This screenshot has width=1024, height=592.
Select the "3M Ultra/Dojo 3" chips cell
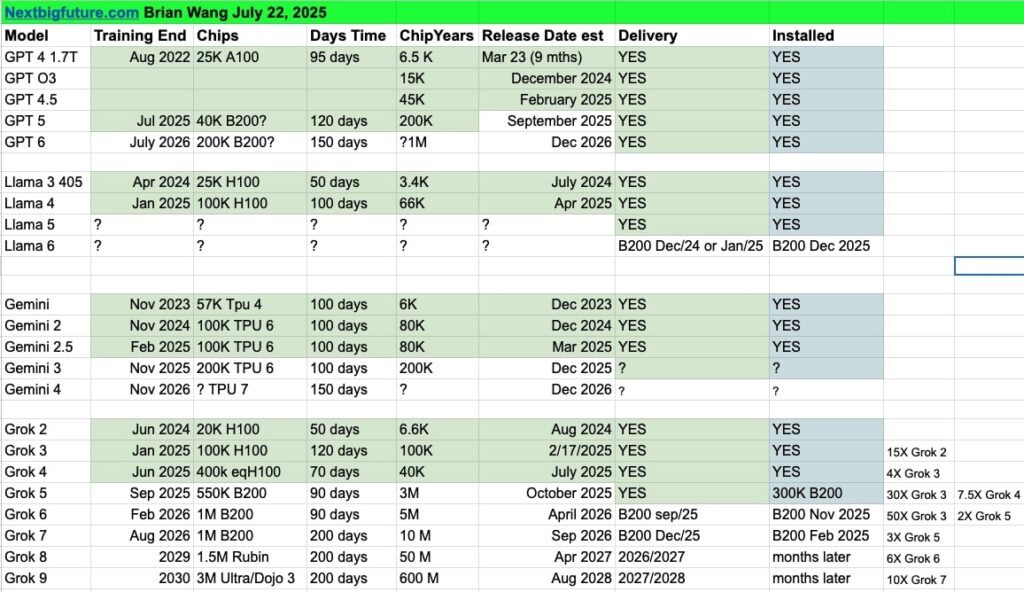pos(250,578)
